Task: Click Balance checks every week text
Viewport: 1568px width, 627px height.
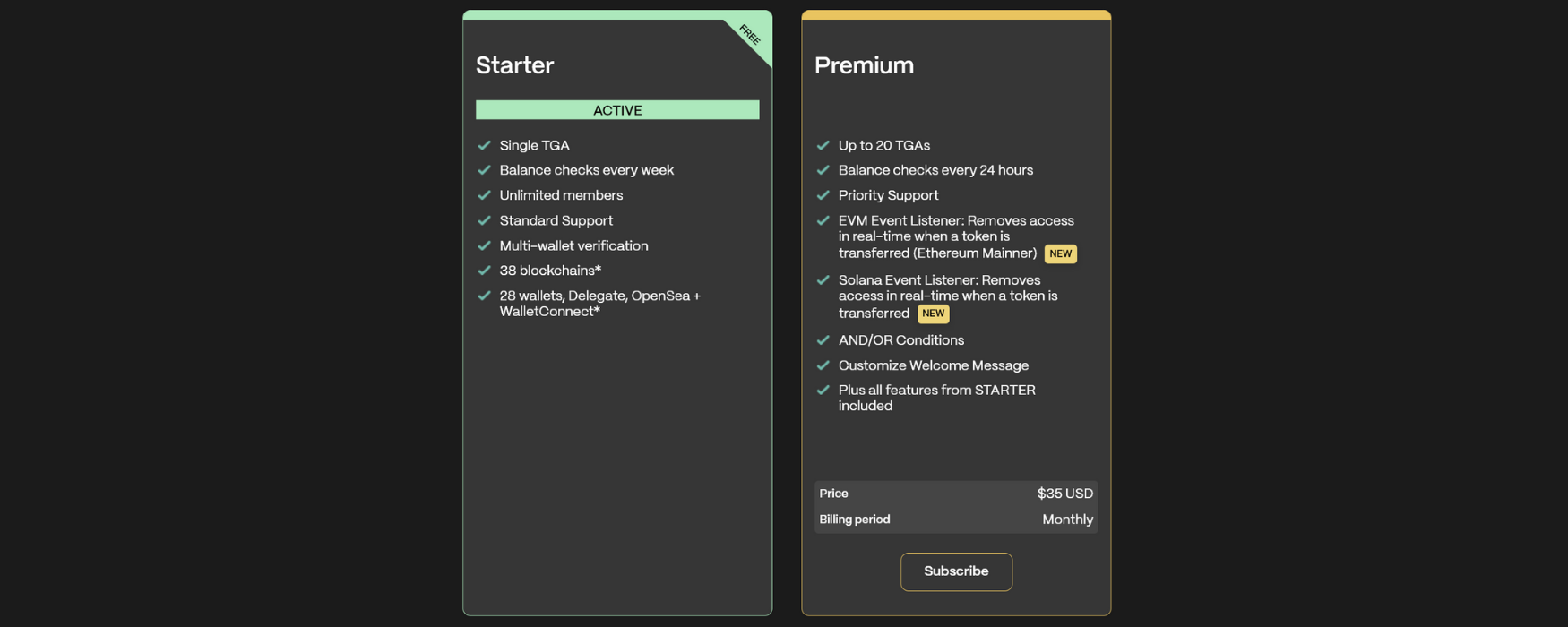Action: 587,170
